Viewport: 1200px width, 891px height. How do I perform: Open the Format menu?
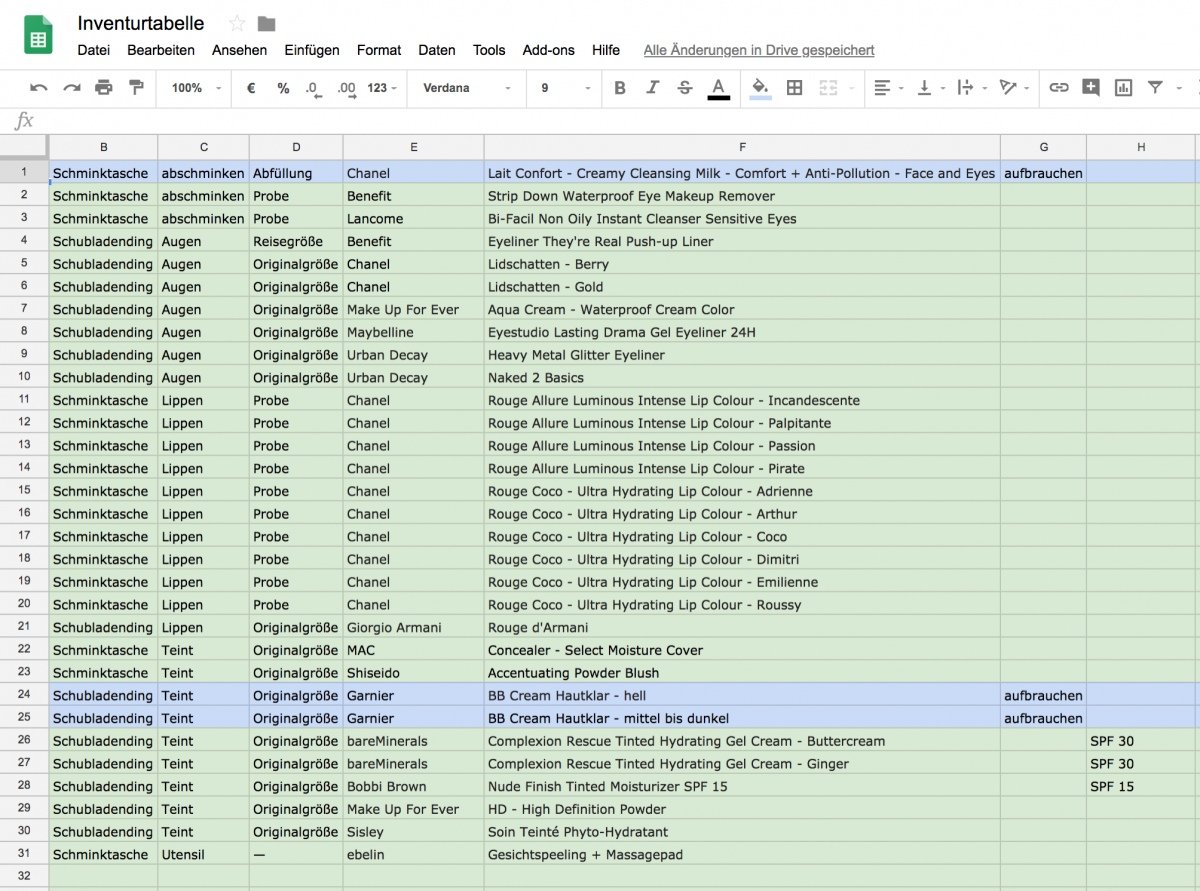click(379, 50)
